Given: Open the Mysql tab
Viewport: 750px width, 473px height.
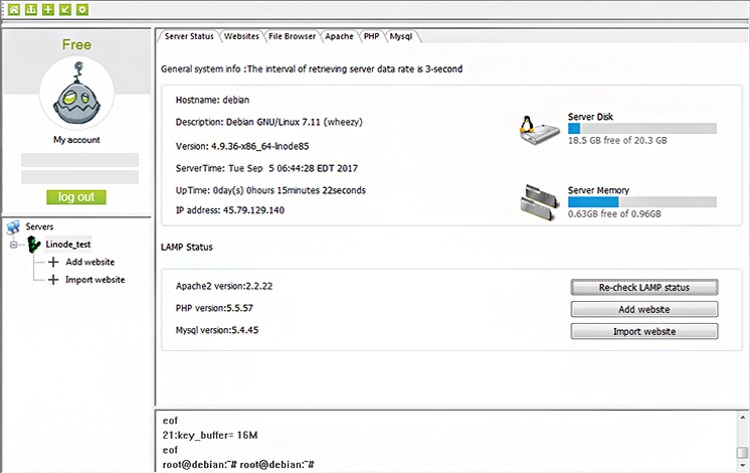Looking at the screenshot, I should tap(401, 36).
